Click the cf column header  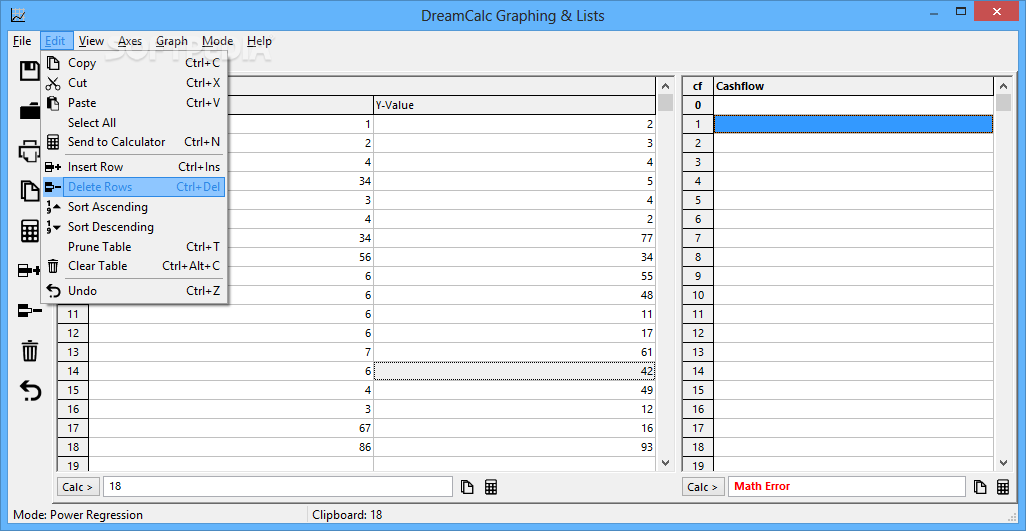point(698,86)
